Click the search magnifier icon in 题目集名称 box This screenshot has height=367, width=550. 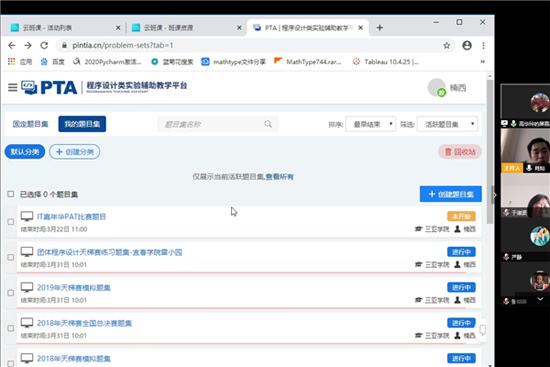point(268,124)
